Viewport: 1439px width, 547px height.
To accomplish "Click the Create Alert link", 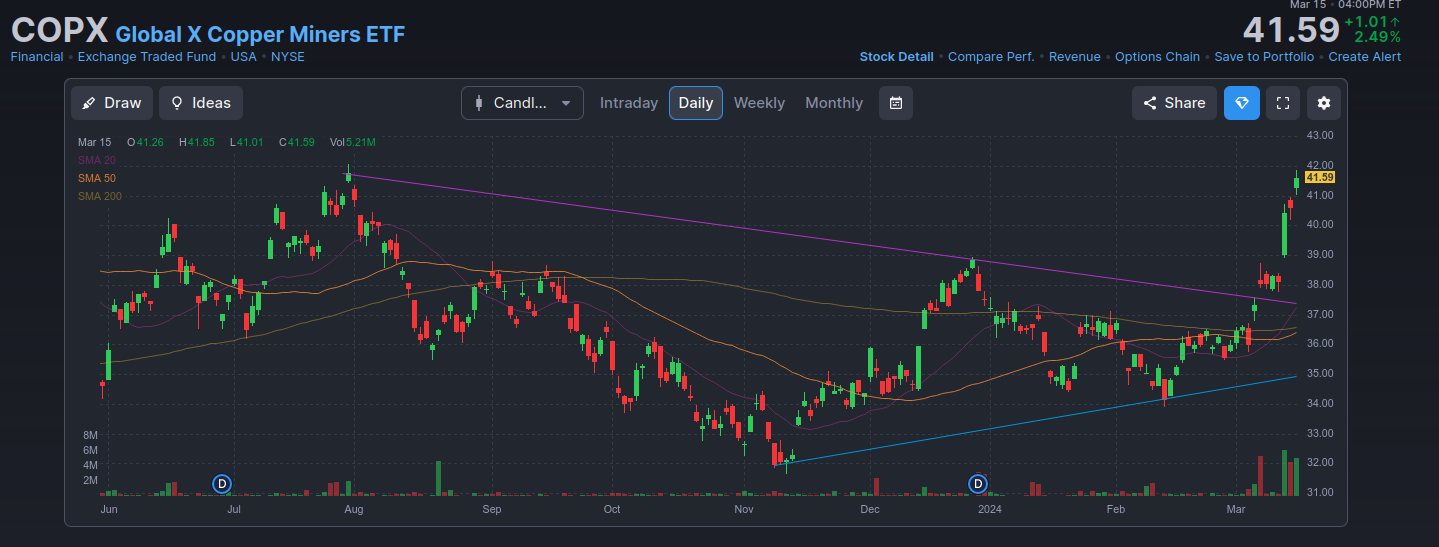I will point(1364,57).
